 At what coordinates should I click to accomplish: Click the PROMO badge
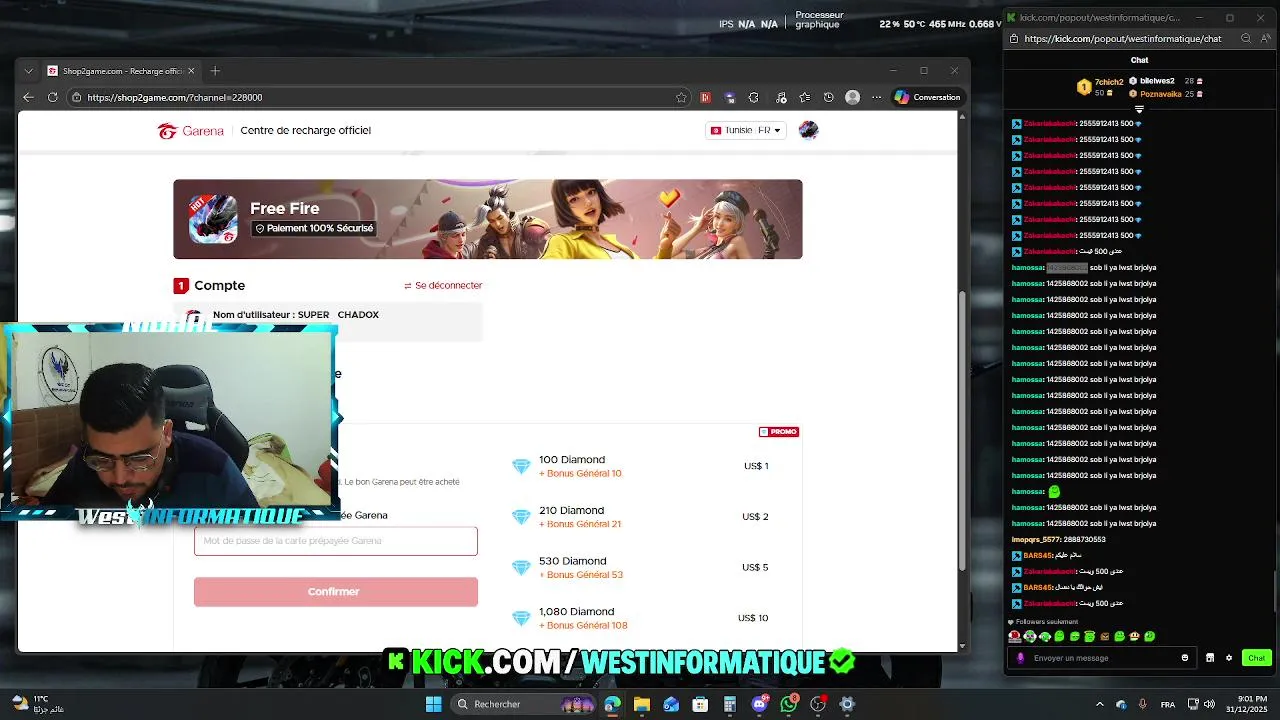click(x=779, y=432)
